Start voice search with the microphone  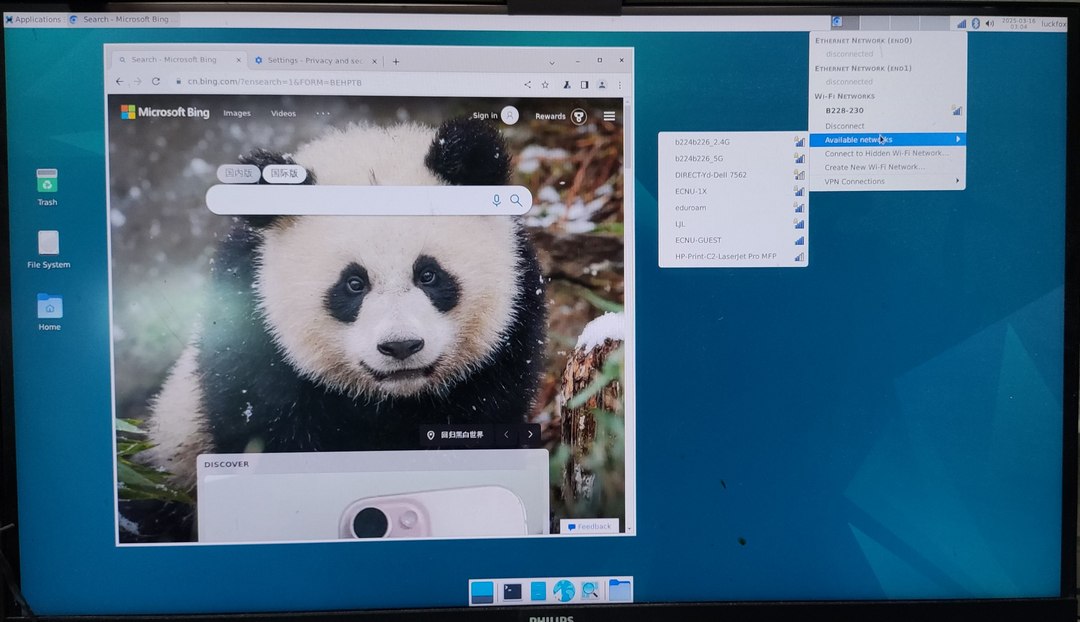pyautogui.click(x=497, y=200)
